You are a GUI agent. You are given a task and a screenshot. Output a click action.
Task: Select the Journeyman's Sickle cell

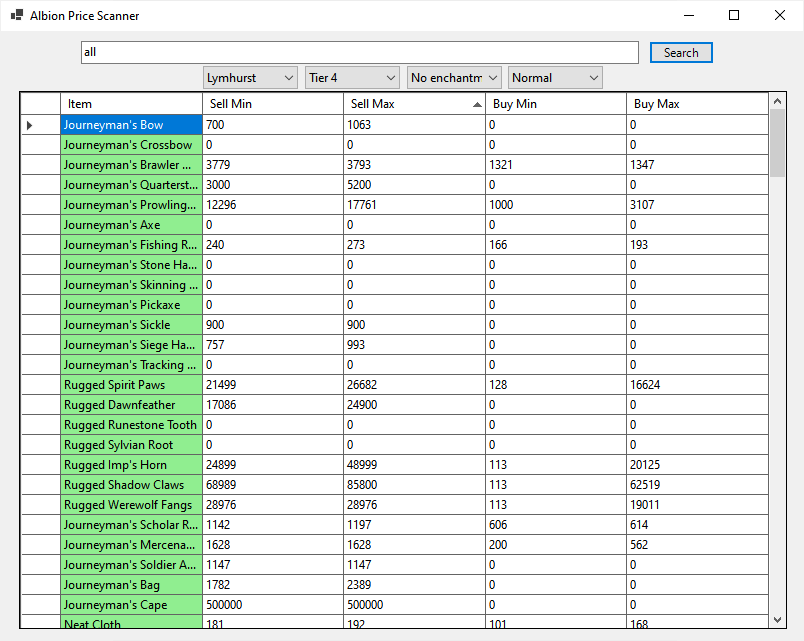point(132,325)
